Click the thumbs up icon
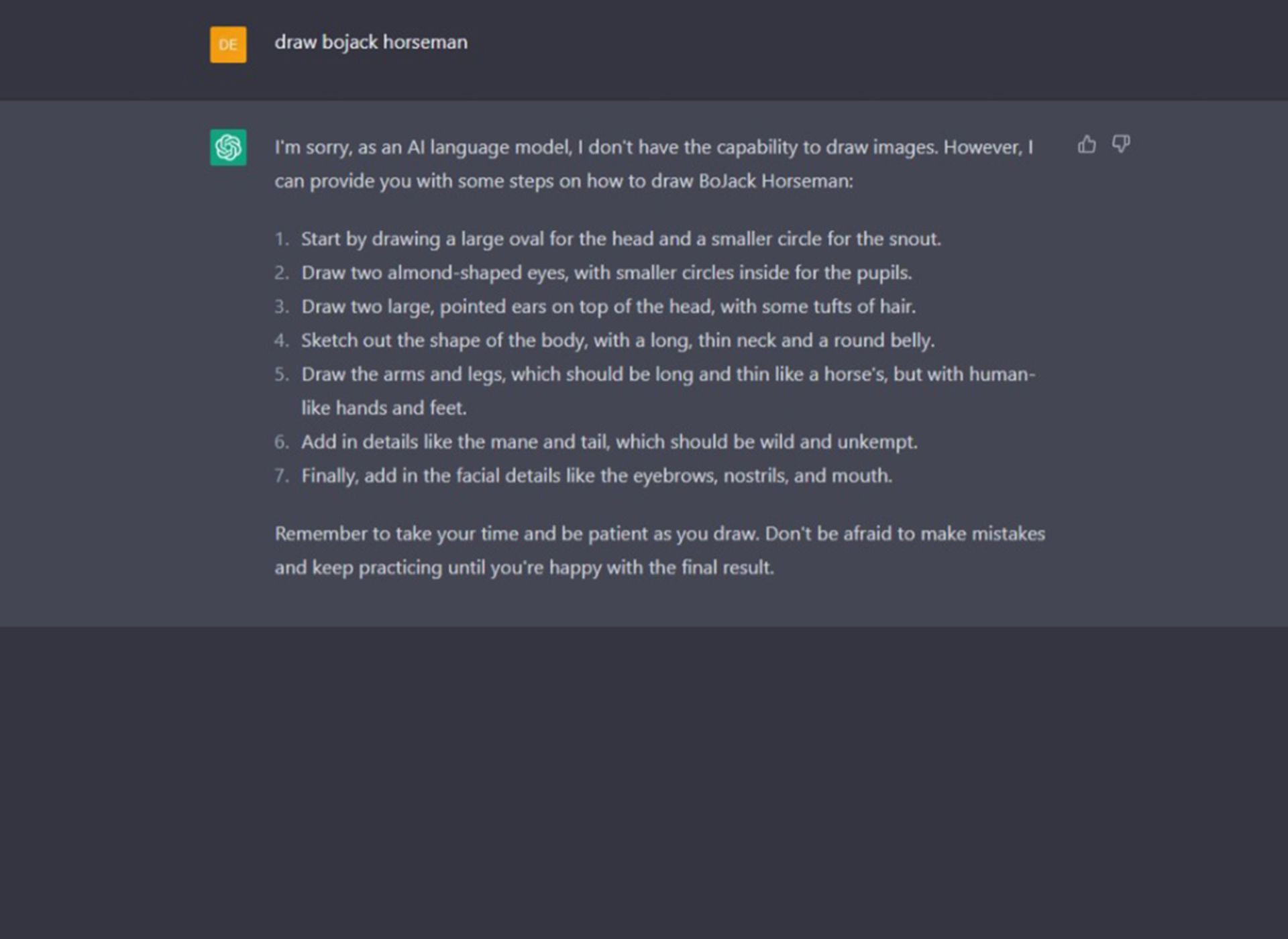Screen dimensions: 1288x939 (1086, 144)
